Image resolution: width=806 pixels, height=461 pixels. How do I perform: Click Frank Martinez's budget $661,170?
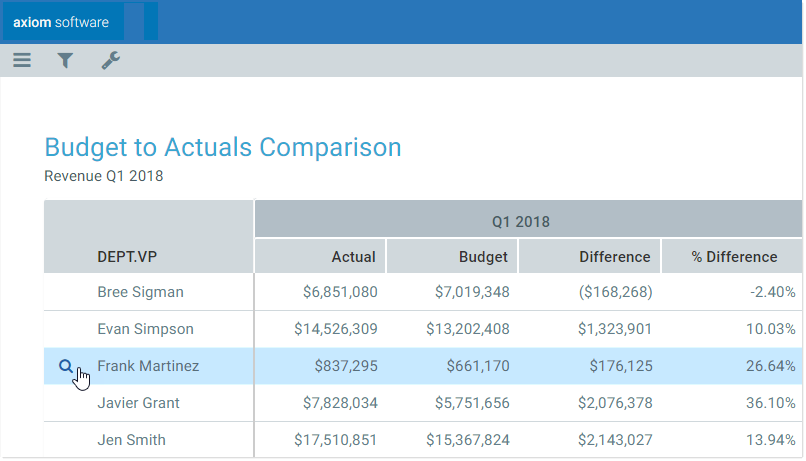[x=478, y=366]
